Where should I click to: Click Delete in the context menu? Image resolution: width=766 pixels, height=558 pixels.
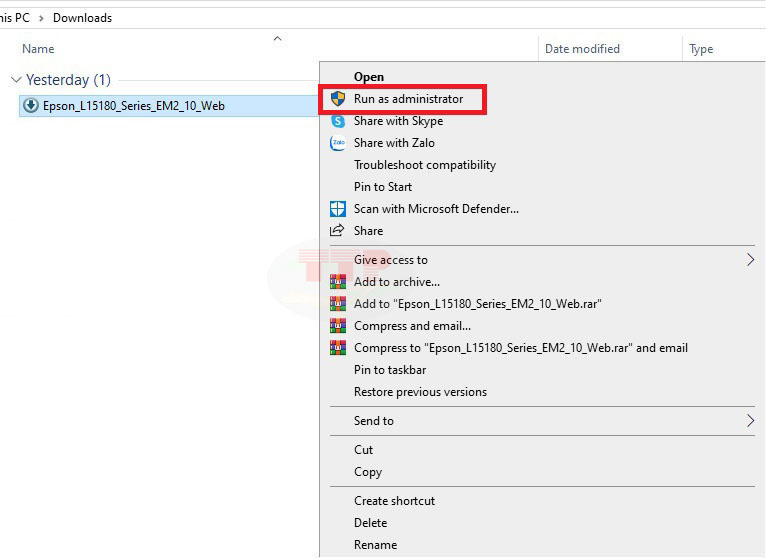click(x=370, y=523)
